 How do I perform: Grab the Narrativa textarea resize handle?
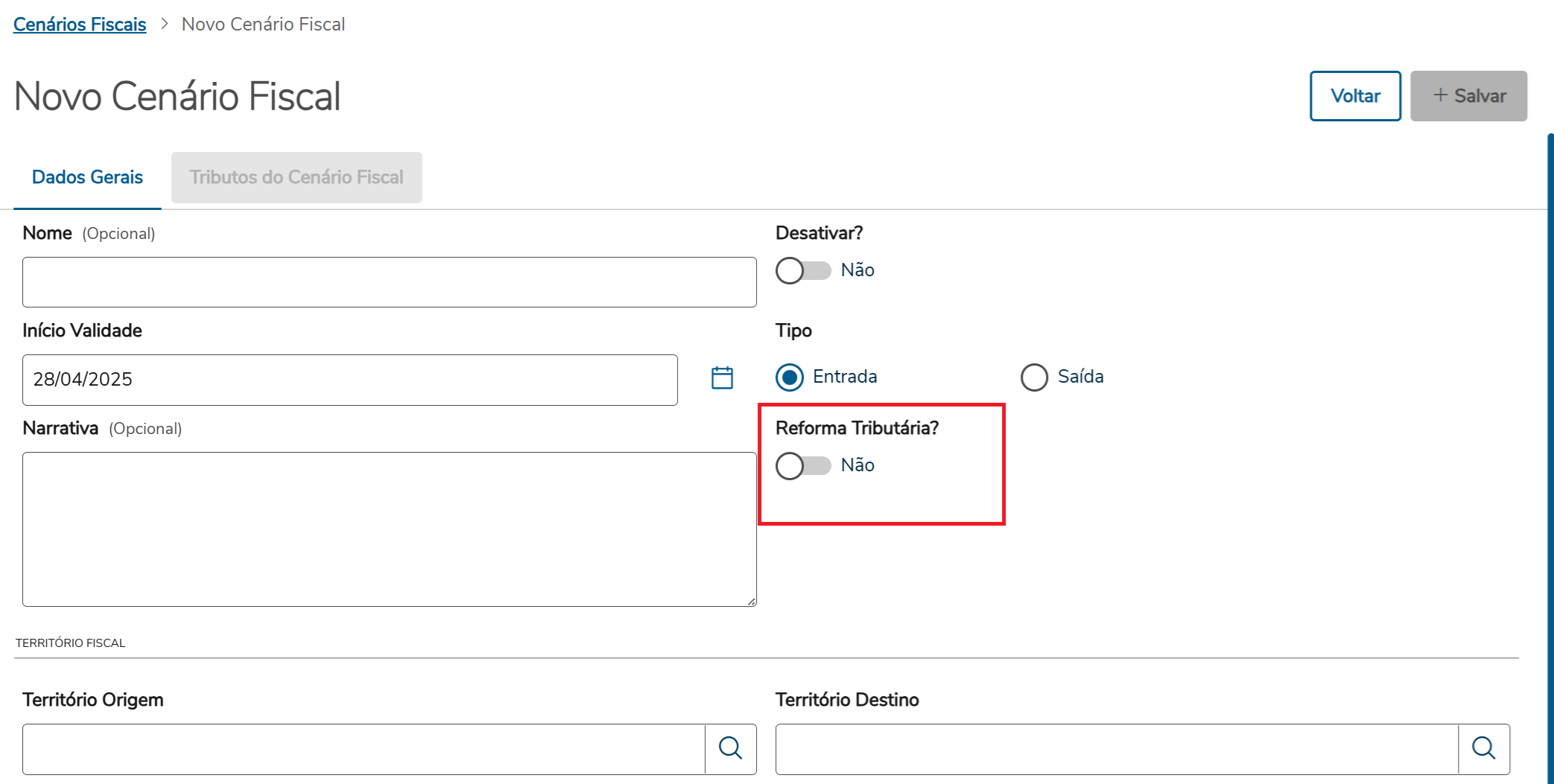point(752,602)
